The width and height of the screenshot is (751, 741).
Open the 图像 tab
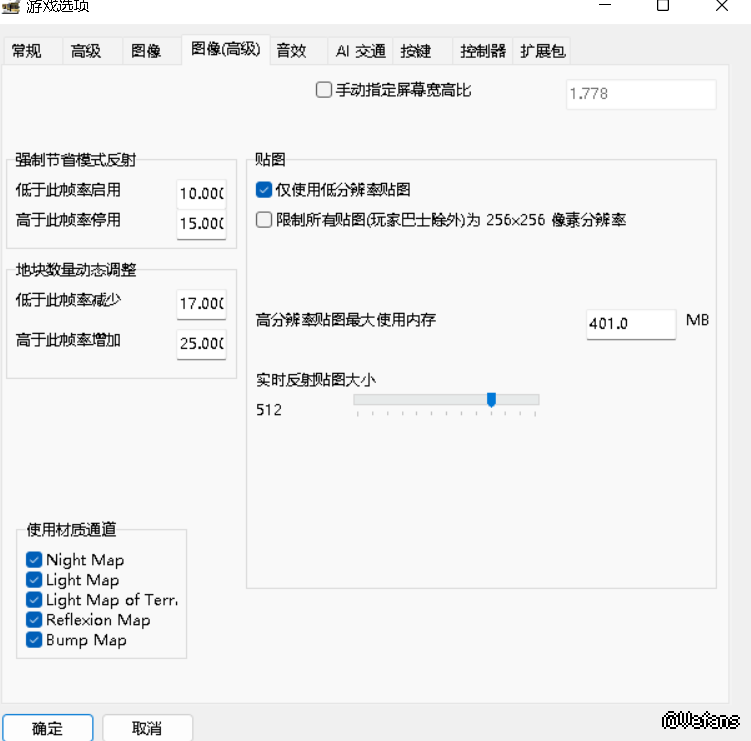[147, 51]
